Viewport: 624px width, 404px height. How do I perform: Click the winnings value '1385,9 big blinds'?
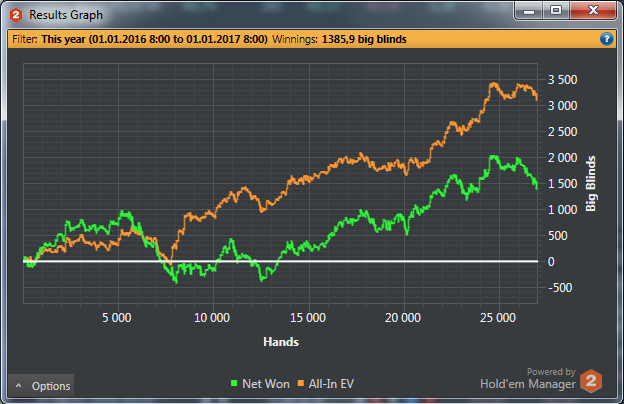pos(364,39)
